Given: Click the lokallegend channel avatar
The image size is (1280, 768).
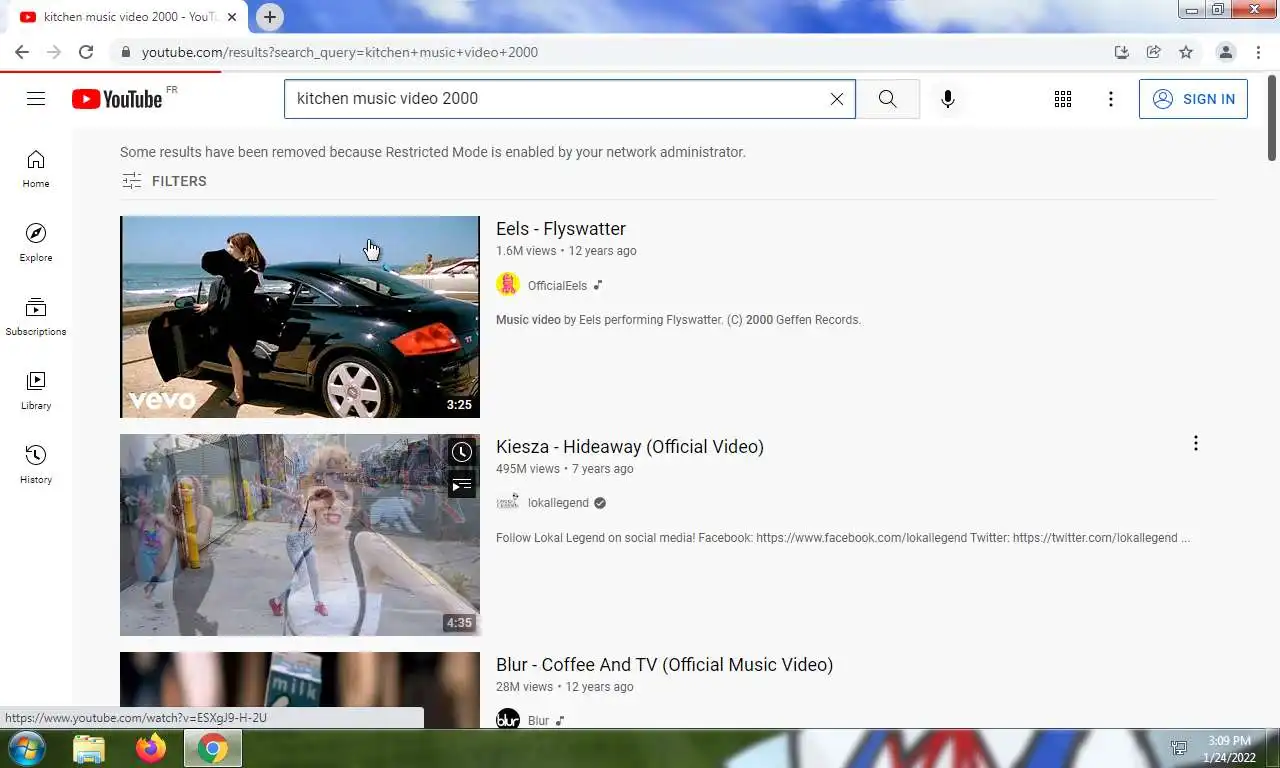Looking at the screenshot, I should tap(508, 503).
